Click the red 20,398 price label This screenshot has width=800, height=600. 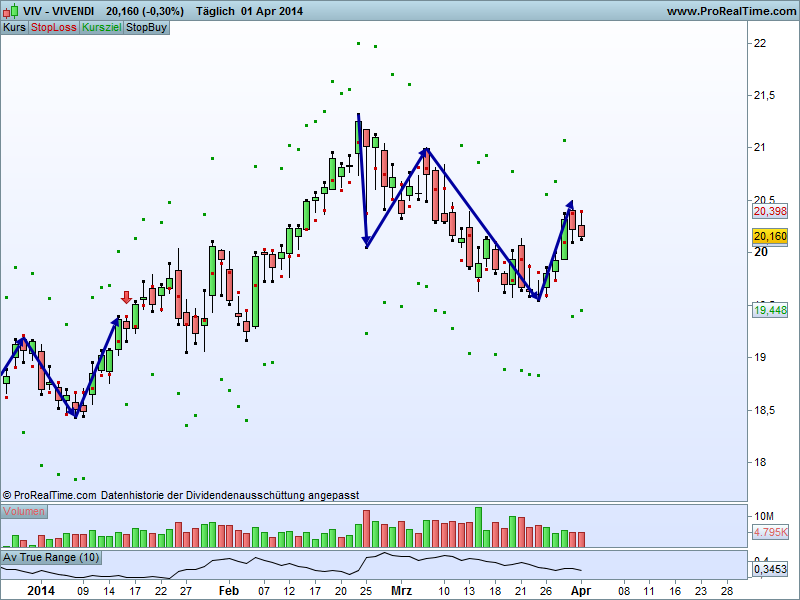coord(770,211)
